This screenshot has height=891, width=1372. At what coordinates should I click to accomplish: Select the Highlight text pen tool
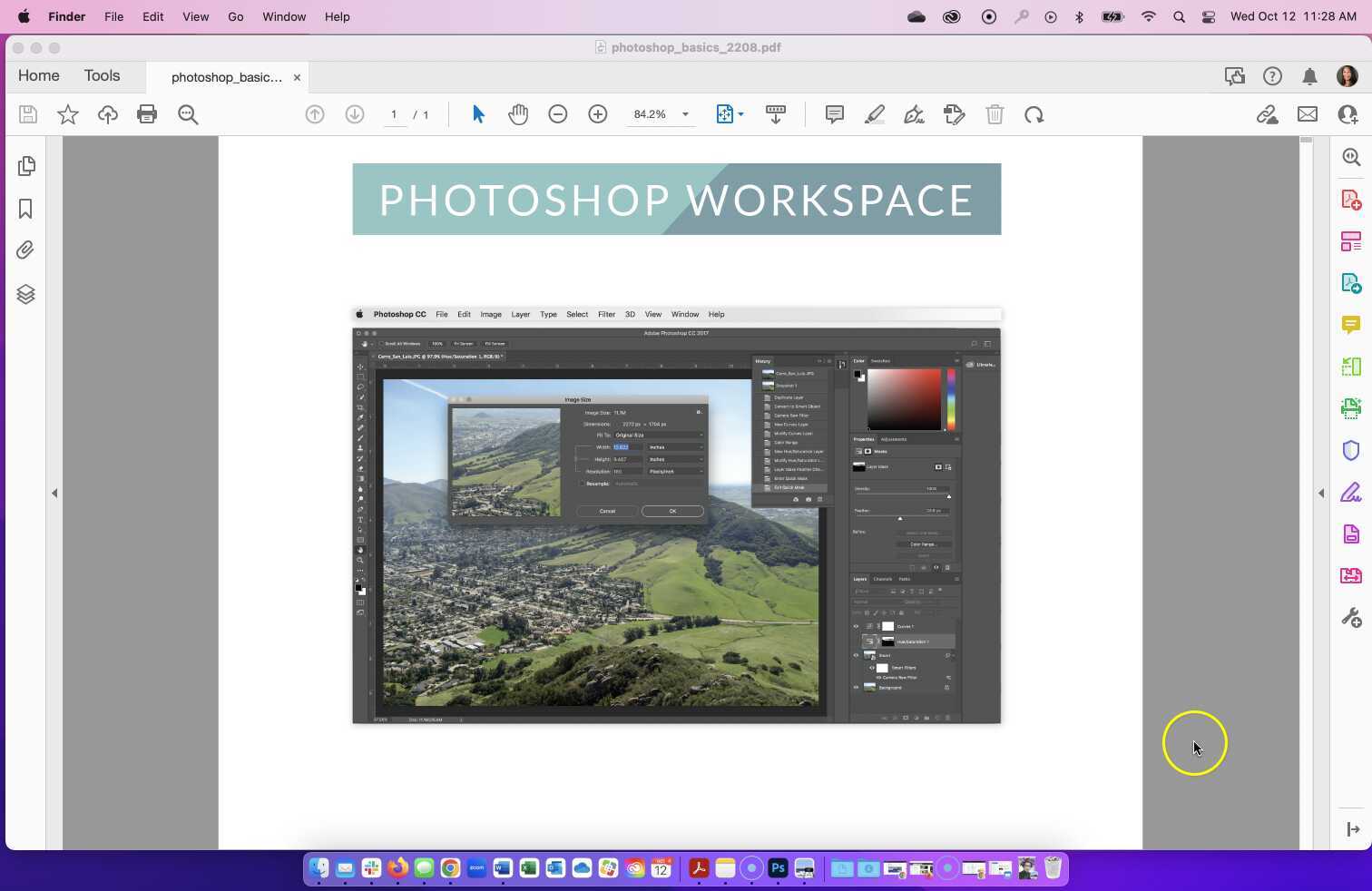click(x=874, y=114)
